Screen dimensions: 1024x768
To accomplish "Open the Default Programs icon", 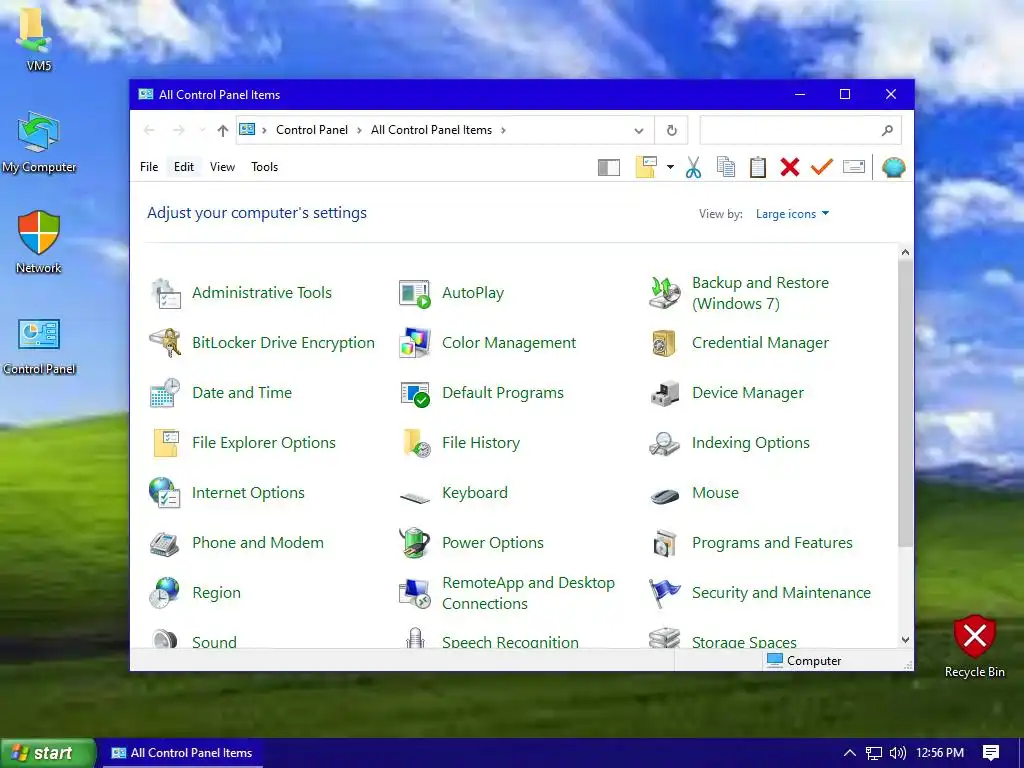I will pos(415,393).
